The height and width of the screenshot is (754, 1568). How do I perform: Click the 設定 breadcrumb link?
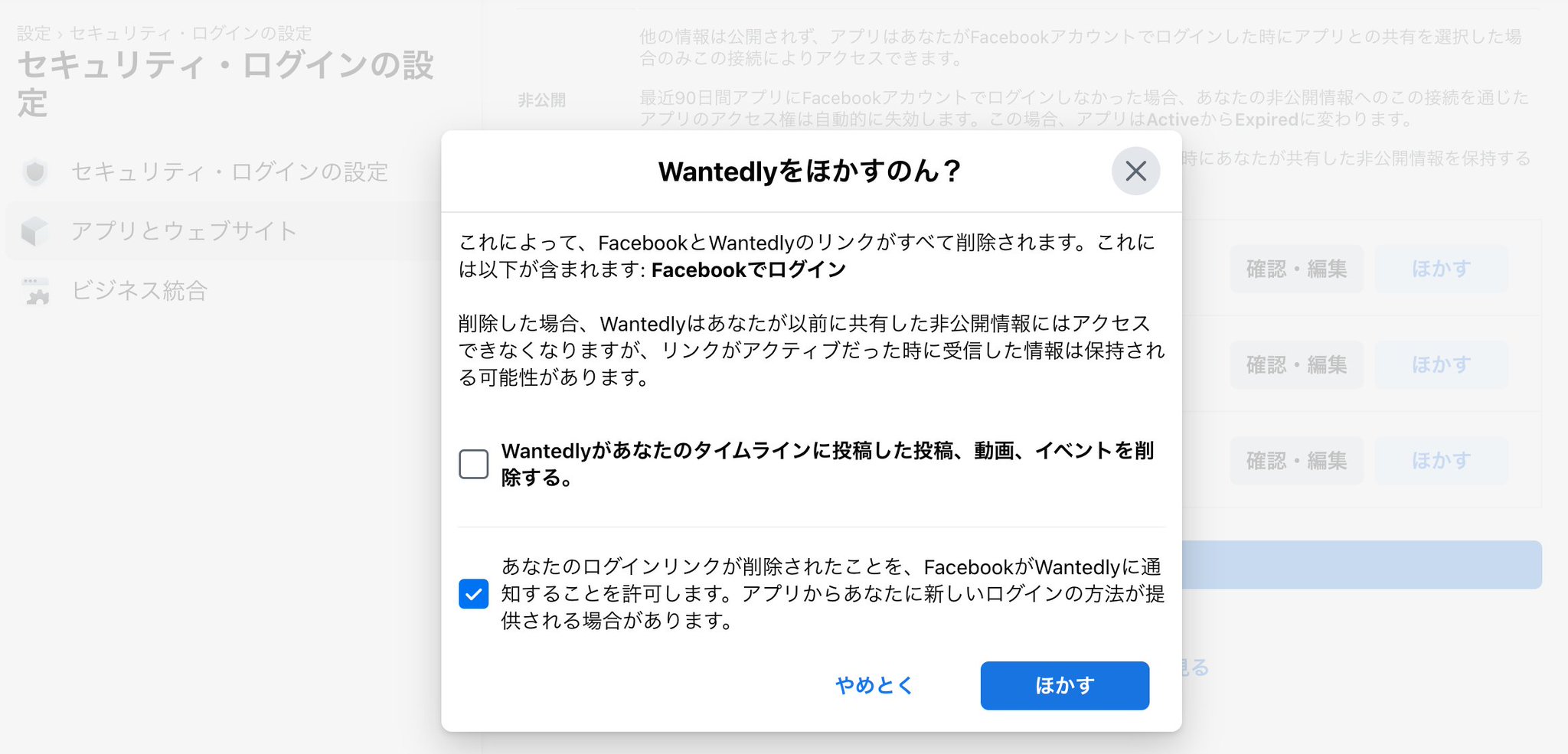[34, 34]
